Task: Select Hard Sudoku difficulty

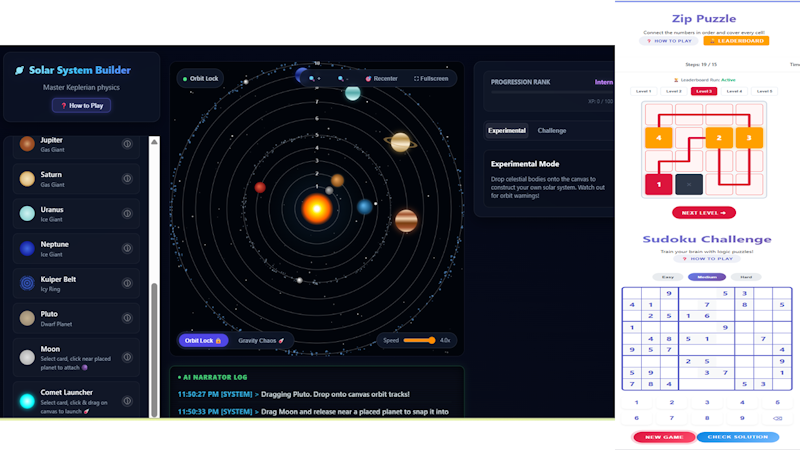Action: pos(746,277)
